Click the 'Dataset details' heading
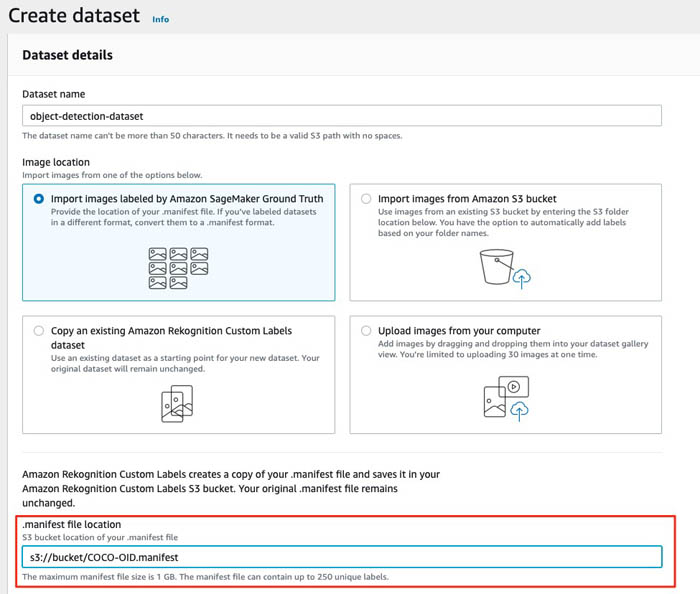This screenshot has width=700, height=594. coord(67,55)
